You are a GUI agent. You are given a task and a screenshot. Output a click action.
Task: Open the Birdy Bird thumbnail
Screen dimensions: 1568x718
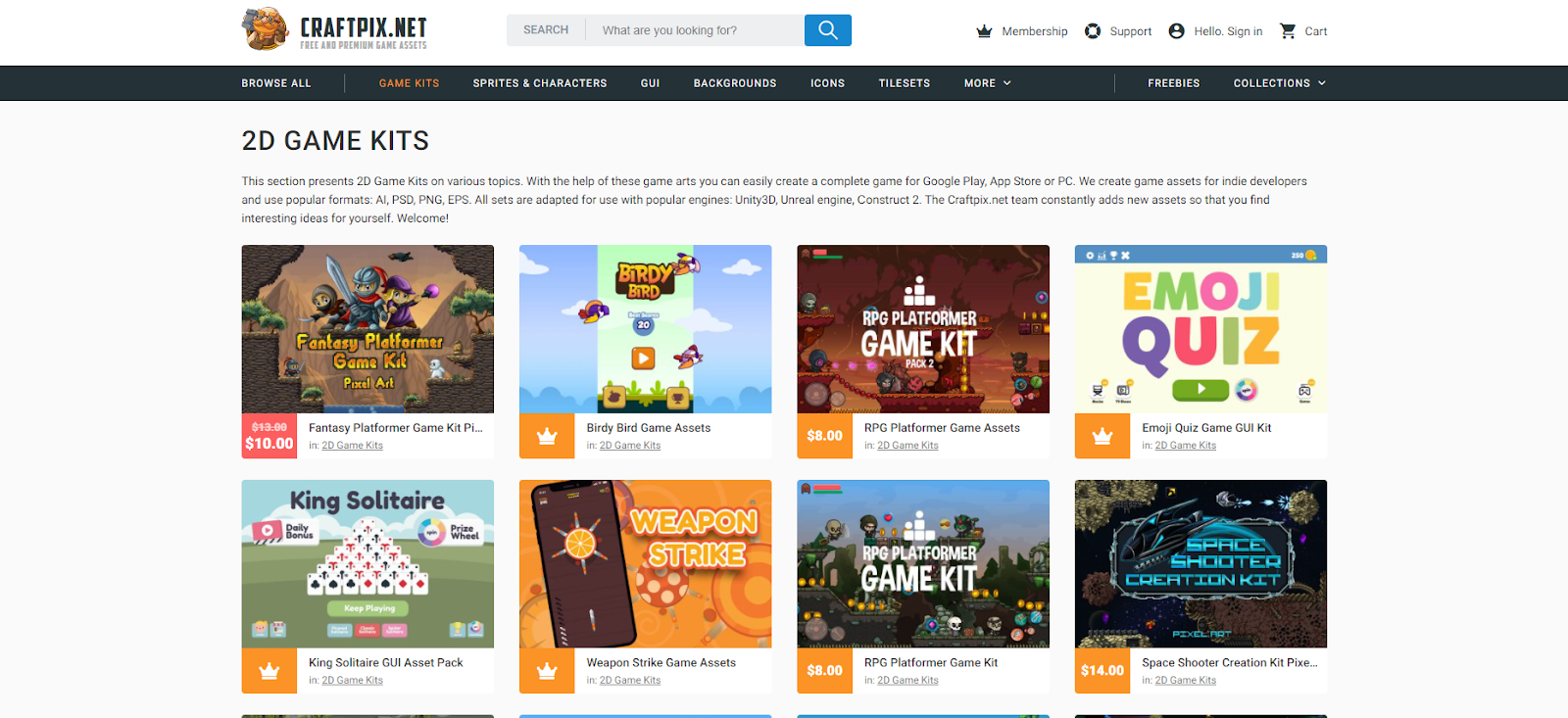coord(646,329)
